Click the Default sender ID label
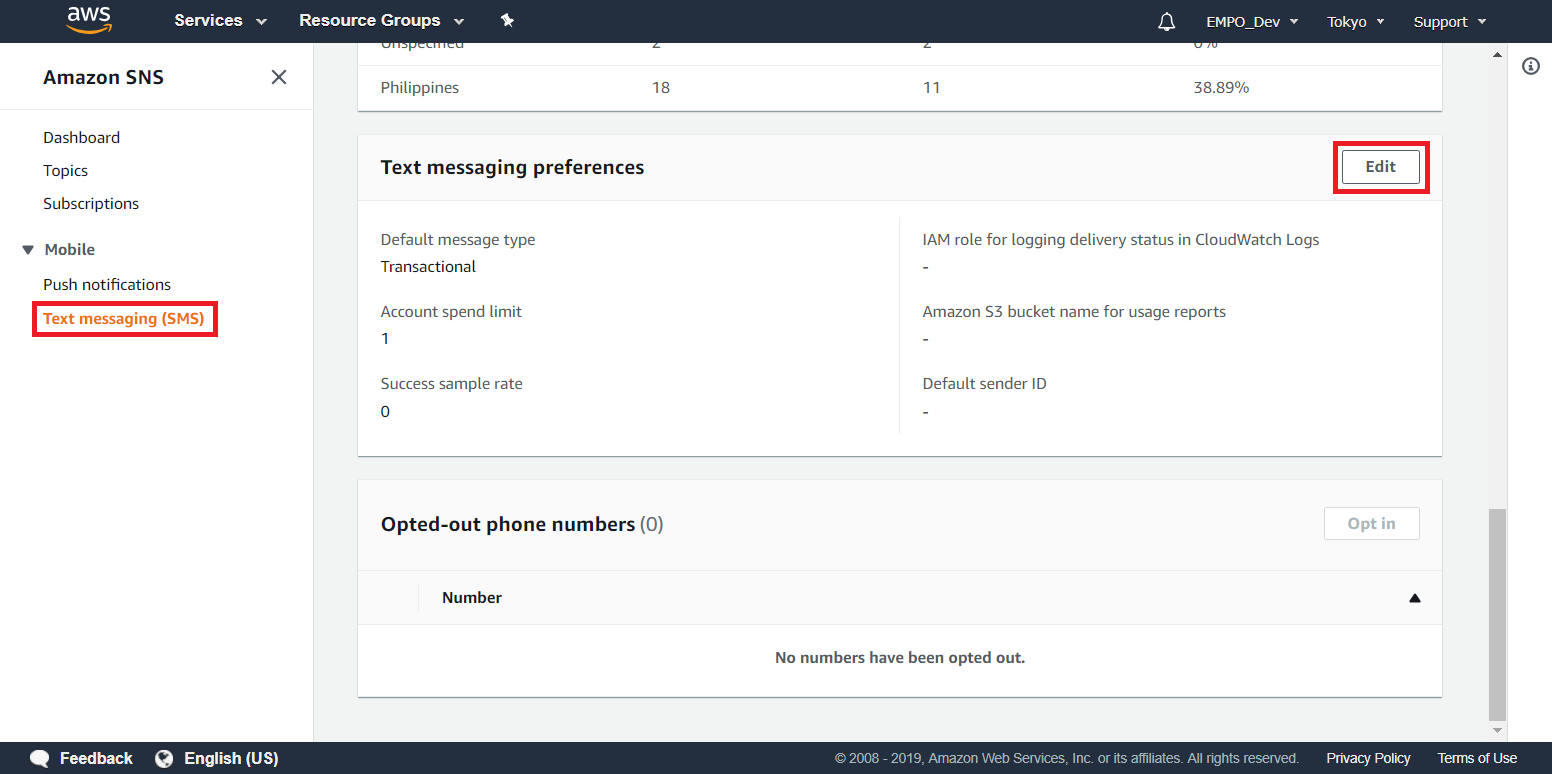 point(984,384)
